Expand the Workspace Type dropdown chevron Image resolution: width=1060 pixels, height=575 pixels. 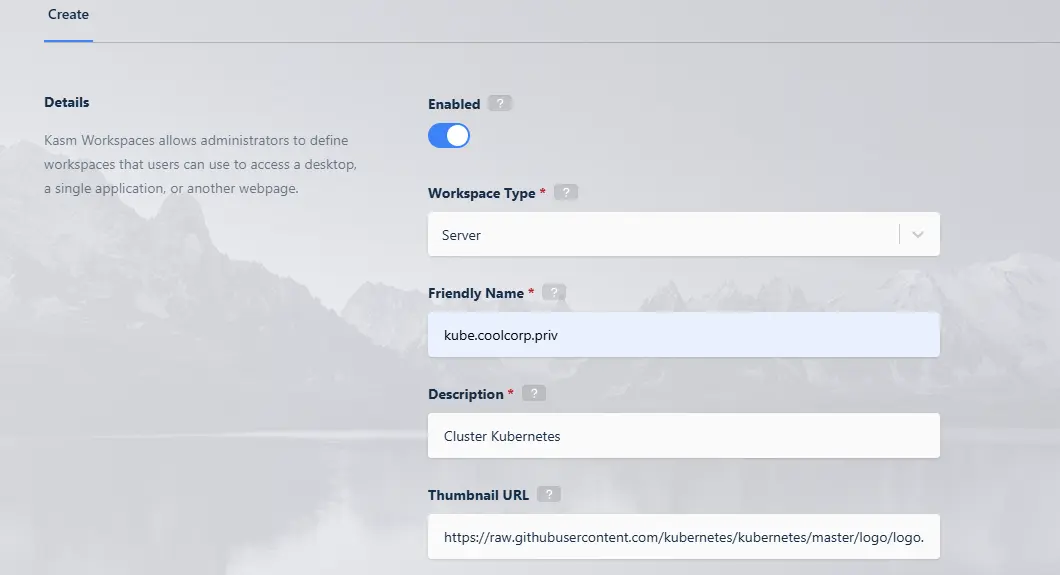919,234
